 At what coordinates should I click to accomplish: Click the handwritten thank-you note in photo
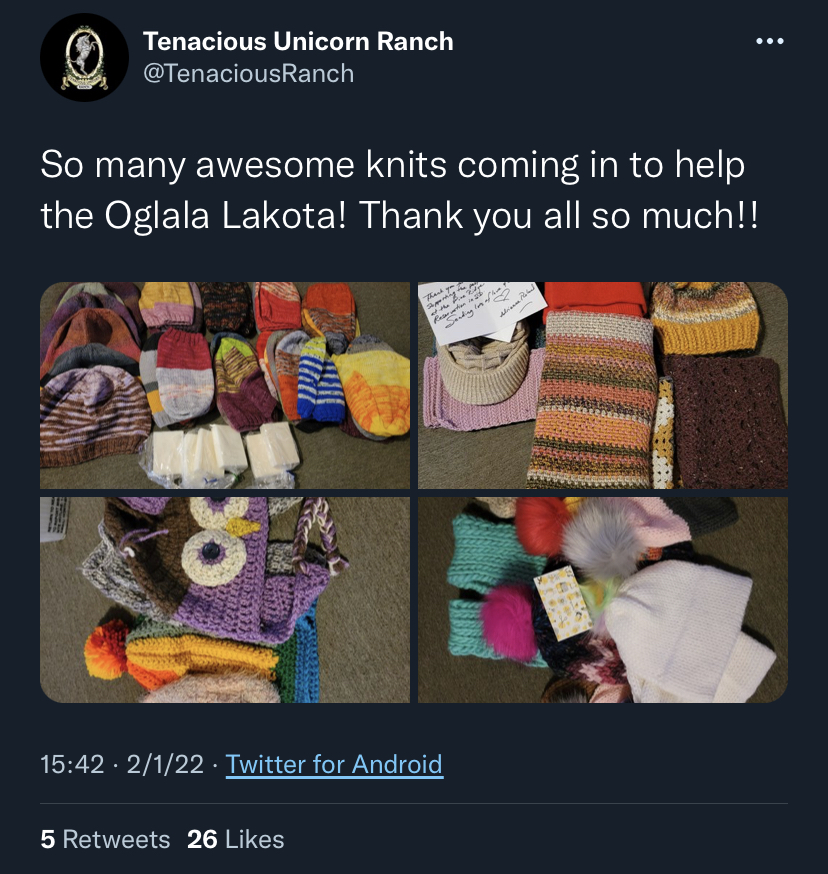[x=480, y=312]
